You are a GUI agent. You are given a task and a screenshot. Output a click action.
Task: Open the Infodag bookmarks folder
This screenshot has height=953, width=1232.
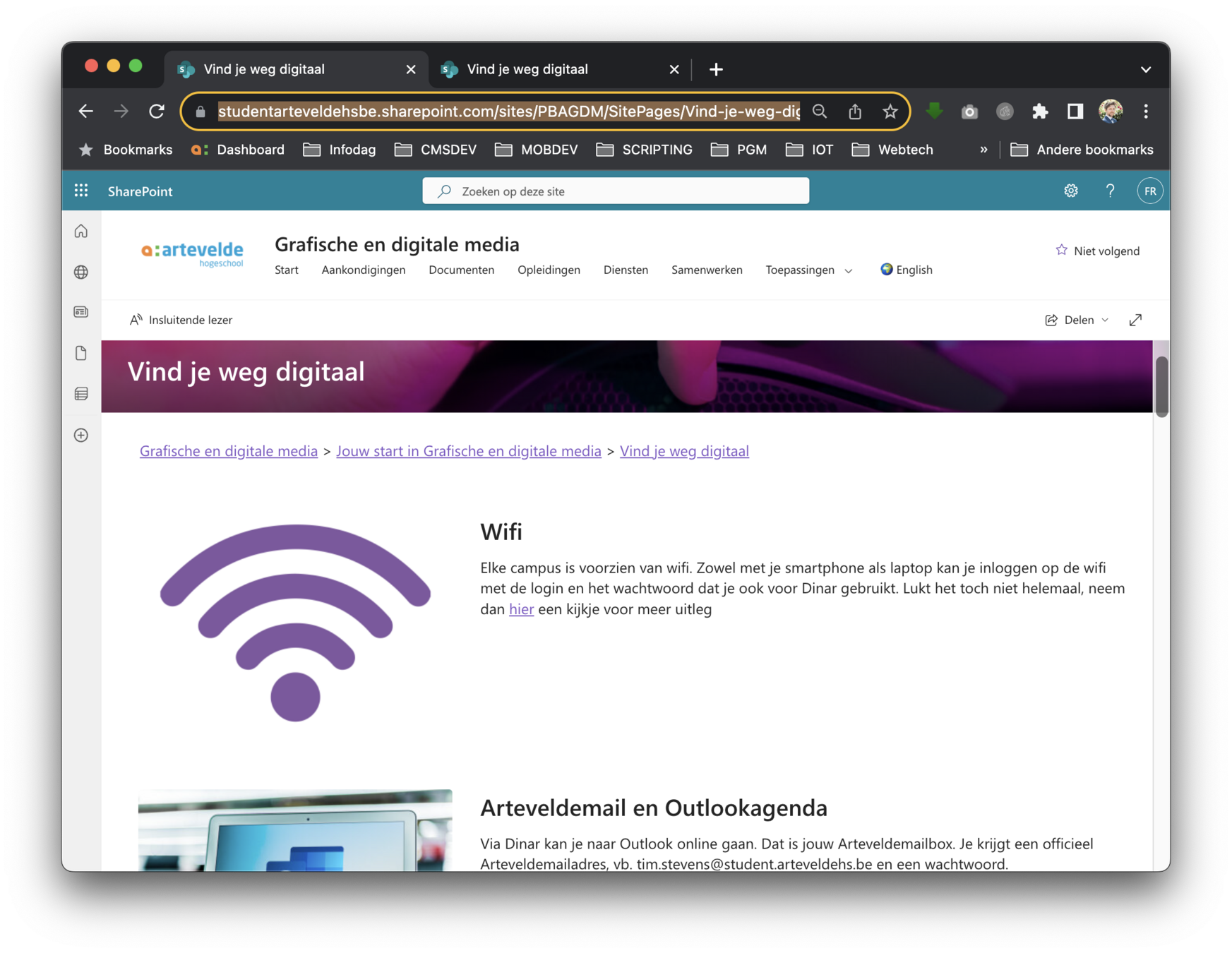[340, 150]
